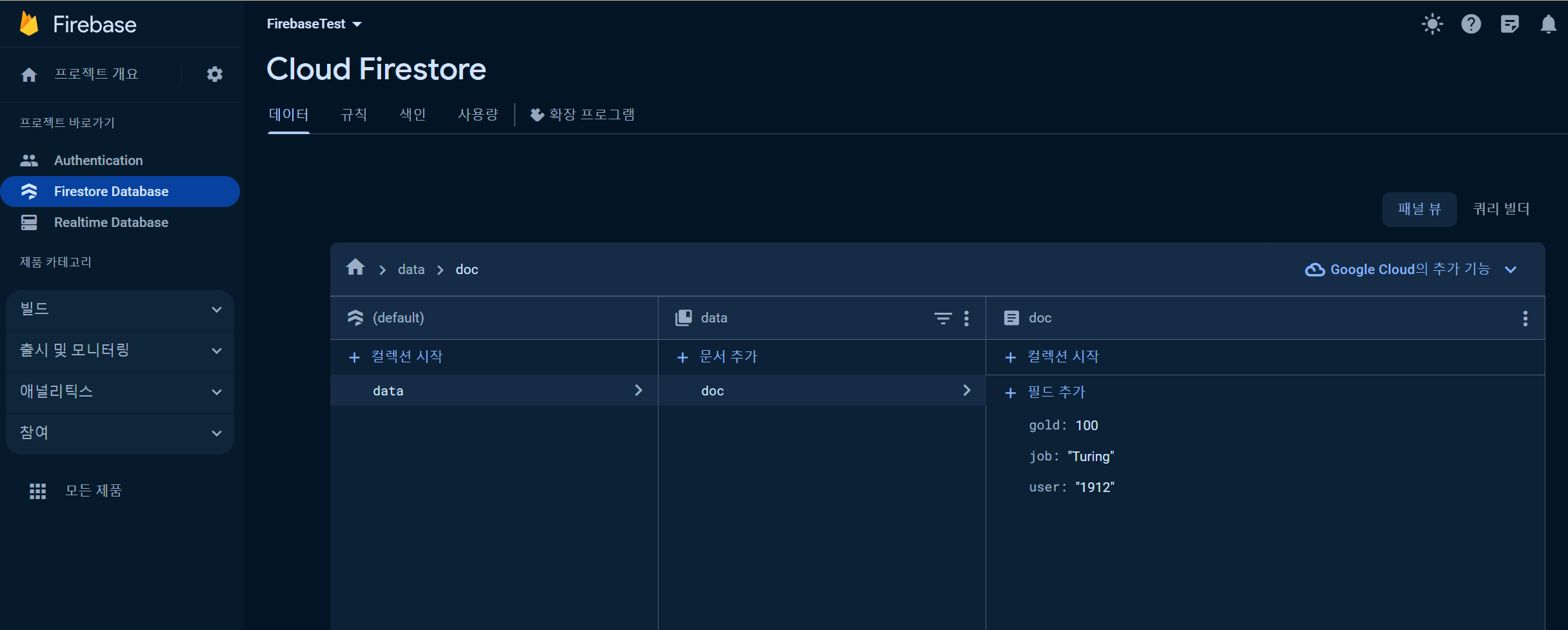
Task: Open 프로젝트 개요 link
Action: tap(96, 74)
